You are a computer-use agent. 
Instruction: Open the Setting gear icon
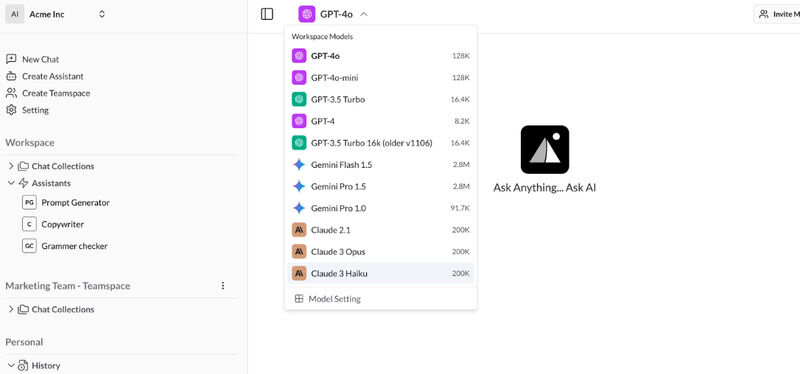[11, 110]
